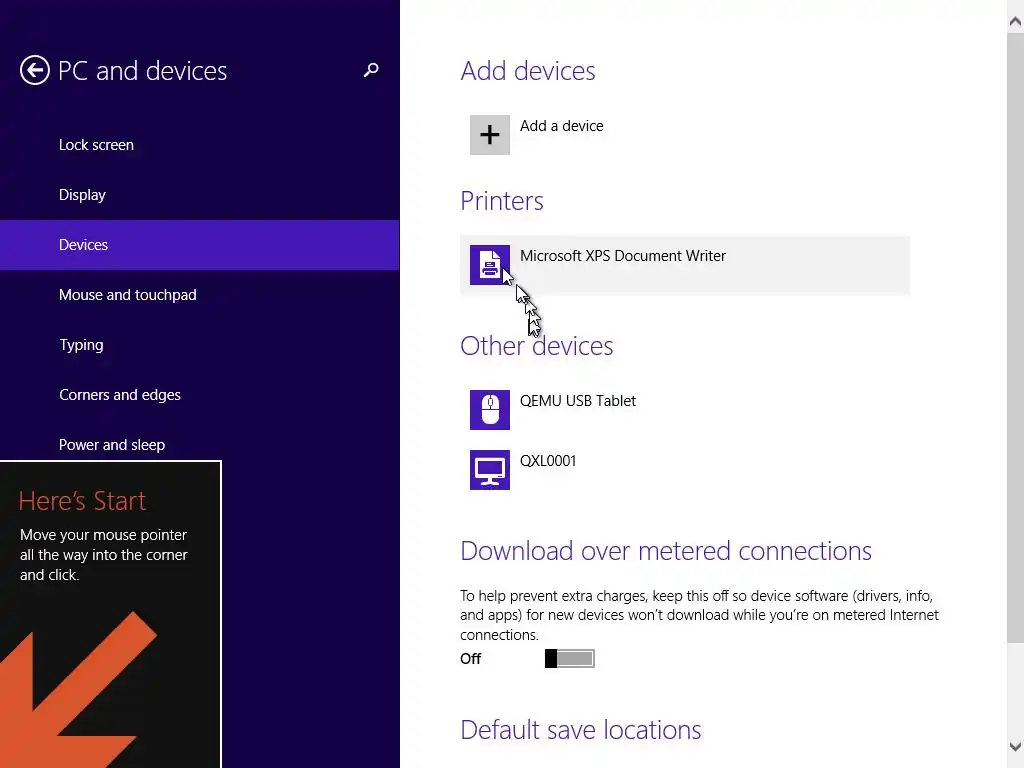Go back using the circled arrow icon
1024x768 pixels.
tap(35, 70)
